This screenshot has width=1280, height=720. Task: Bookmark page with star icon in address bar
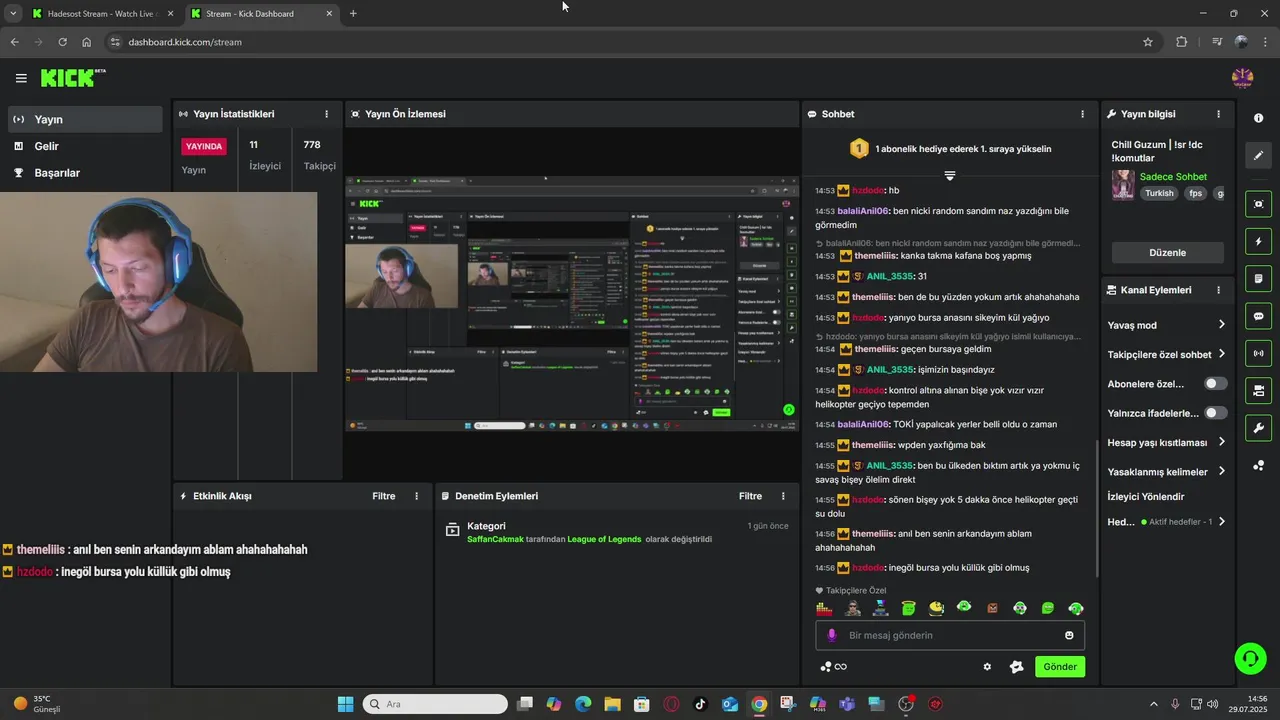[1148, 42]
